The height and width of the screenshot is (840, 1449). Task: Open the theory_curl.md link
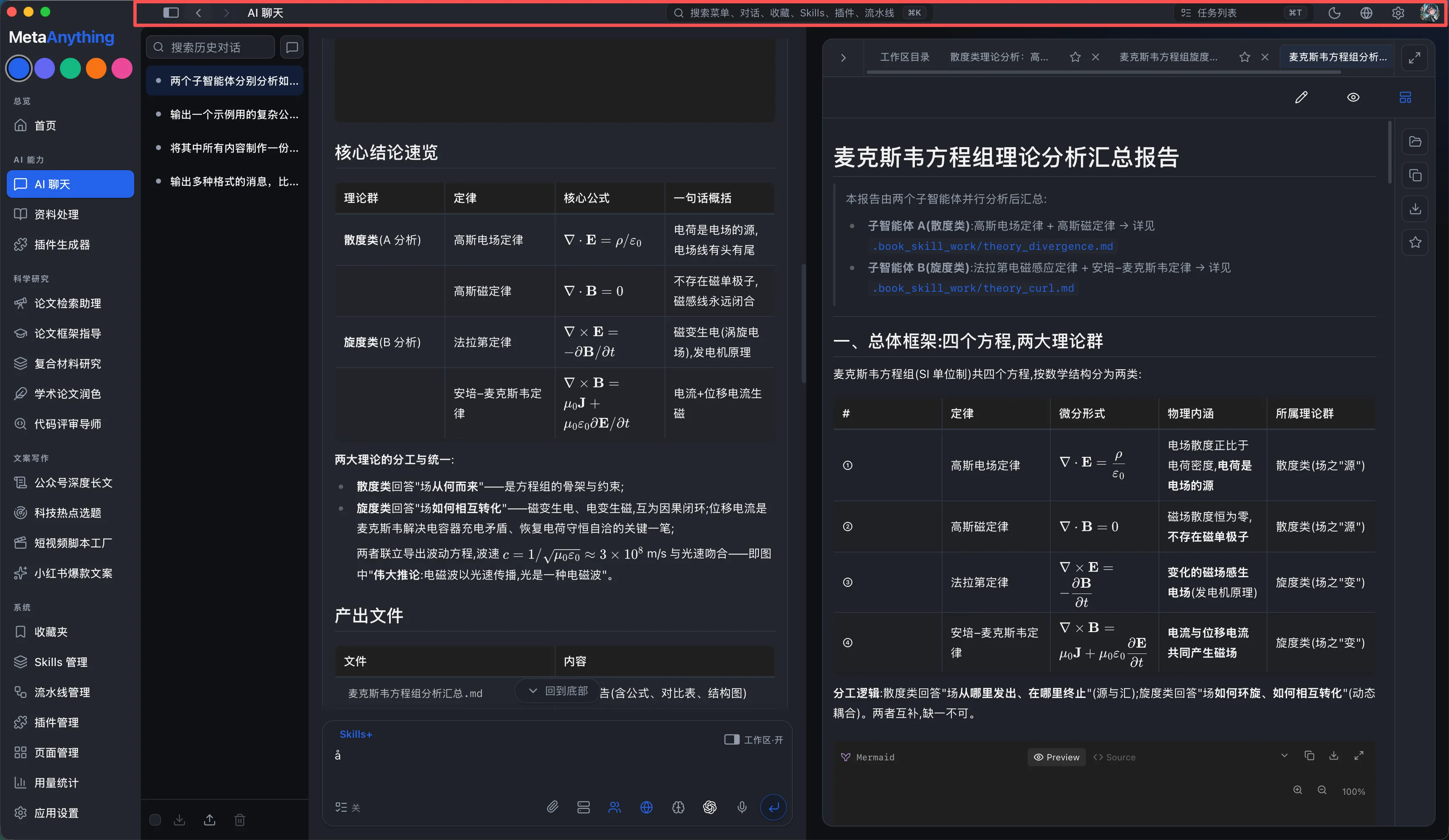pos(973,288)
